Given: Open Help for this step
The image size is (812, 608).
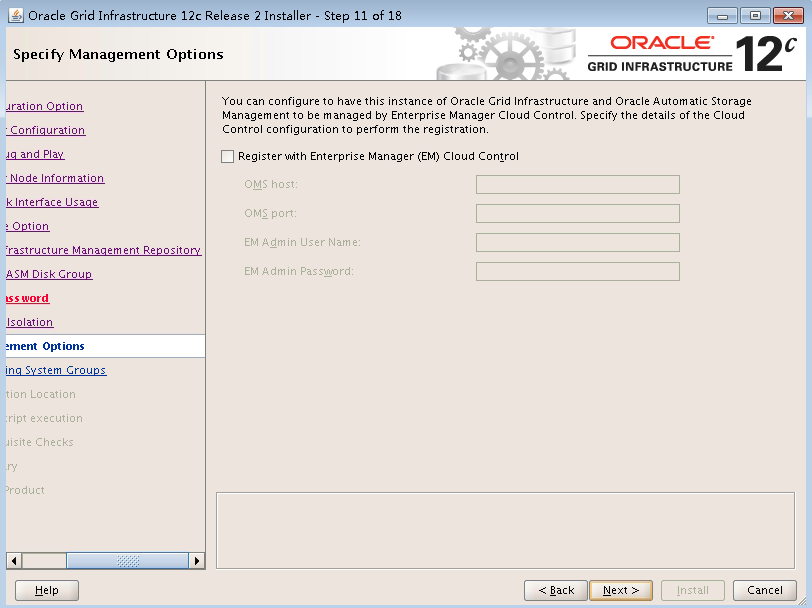Looking at the screenshot, I should tap(47, 590).
